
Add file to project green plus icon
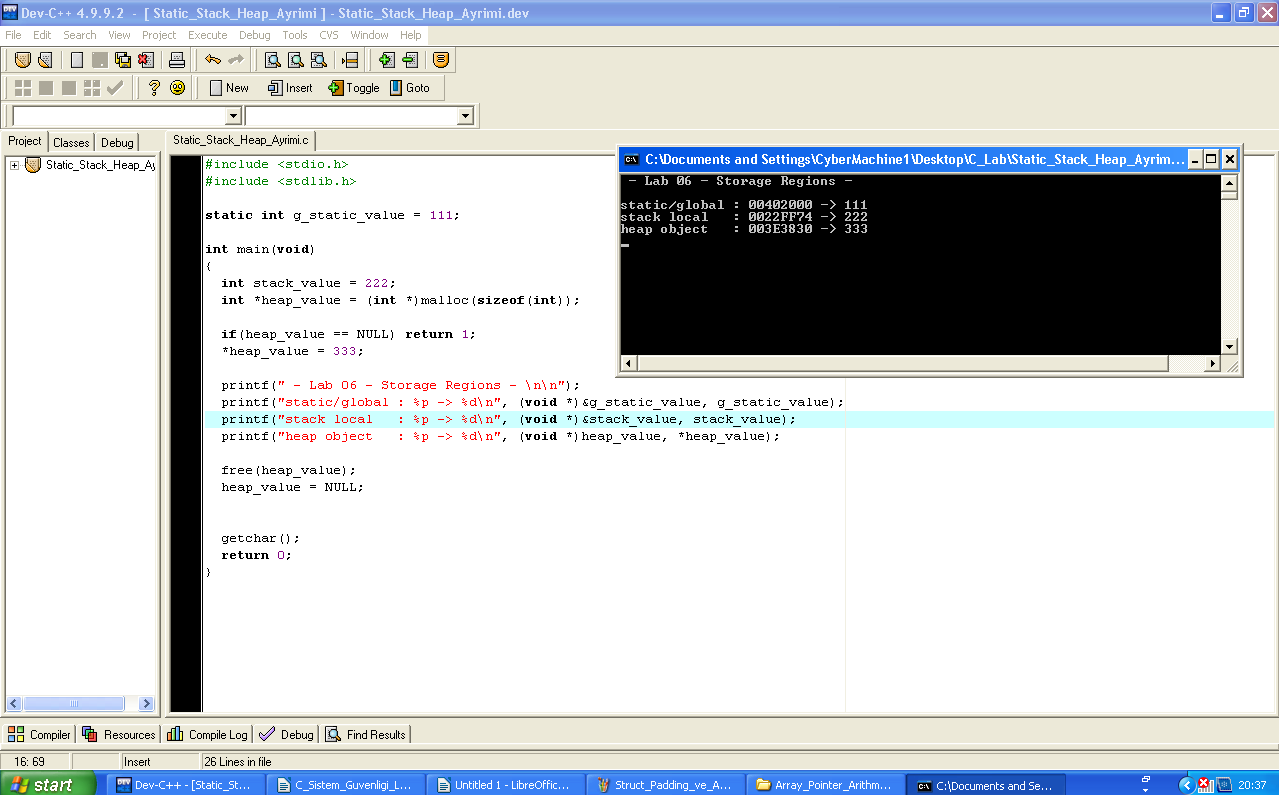tap(386, 60)
